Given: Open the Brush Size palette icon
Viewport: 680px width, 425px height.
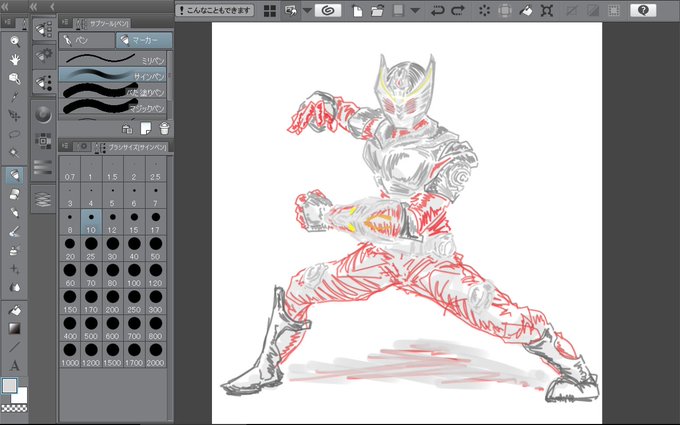Looking at the screenshot, I should pos(43,82).
